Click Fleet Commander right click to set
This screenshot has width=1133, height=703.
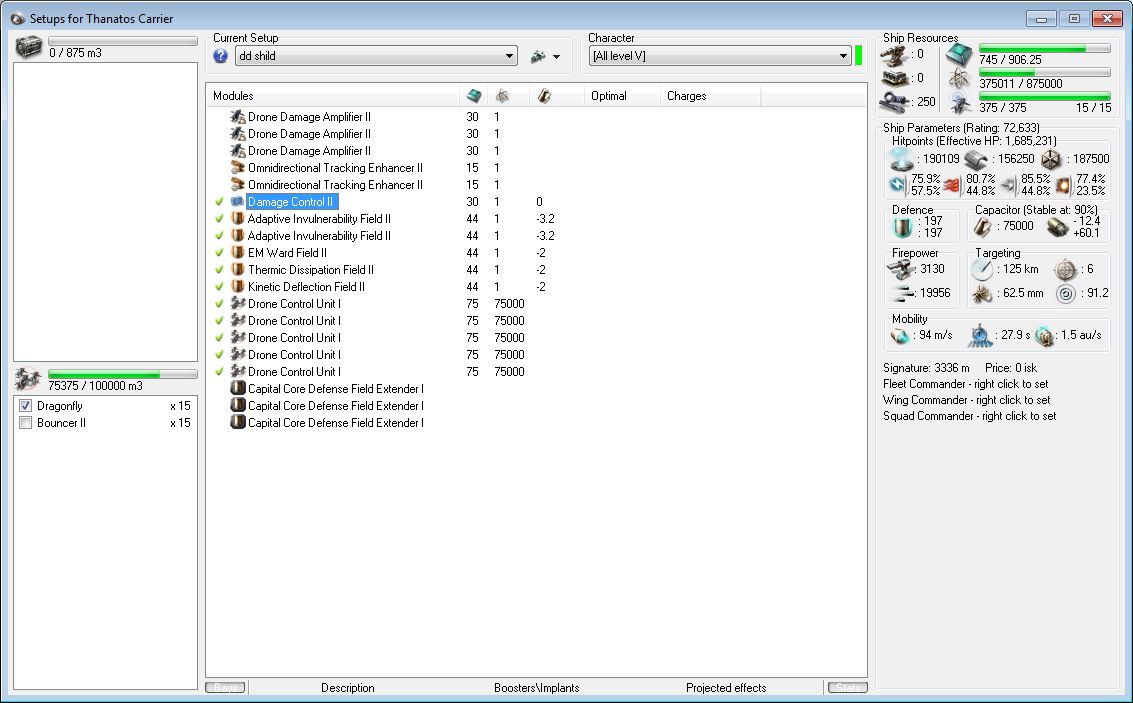click(965, 384)
